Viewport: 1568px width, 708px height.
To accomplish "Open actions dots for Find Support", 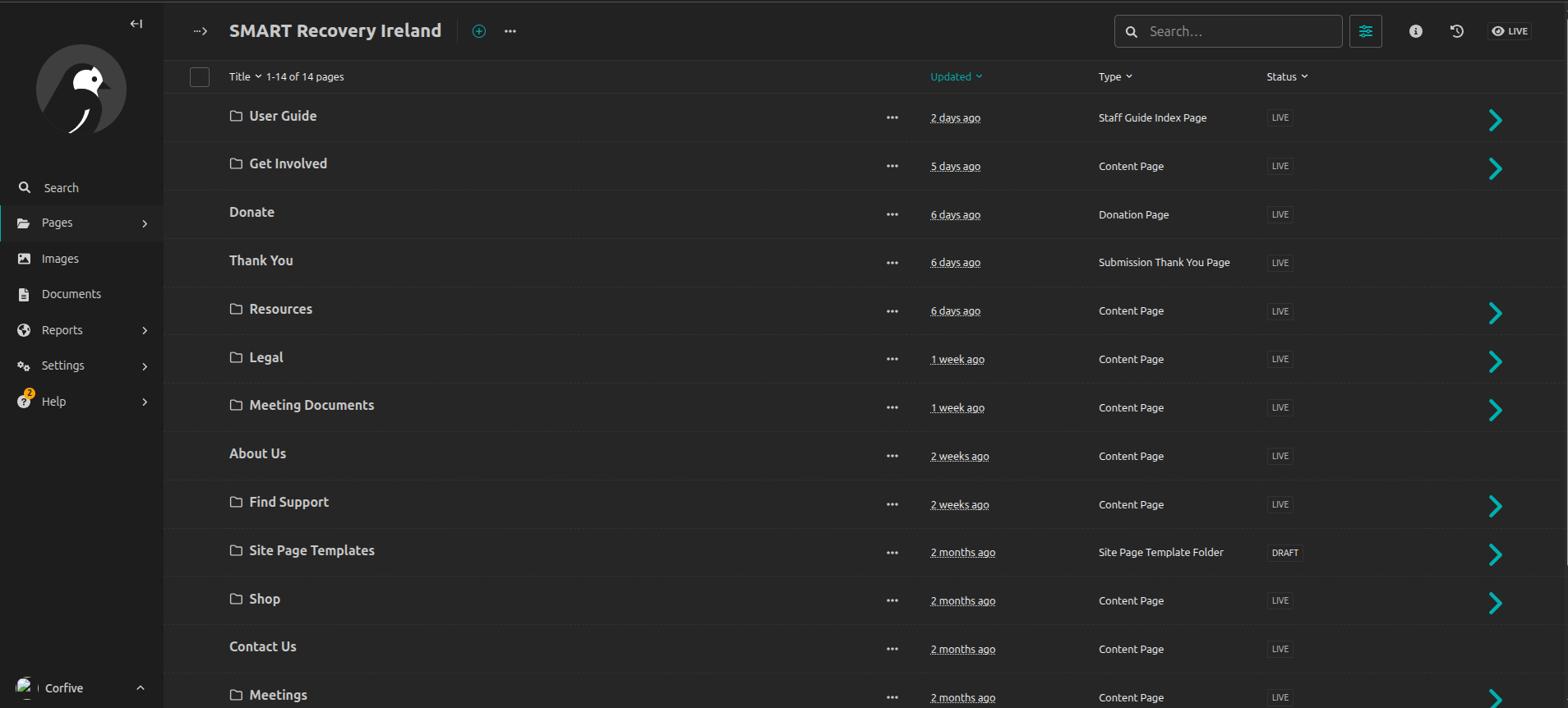I will pos(892,504).
